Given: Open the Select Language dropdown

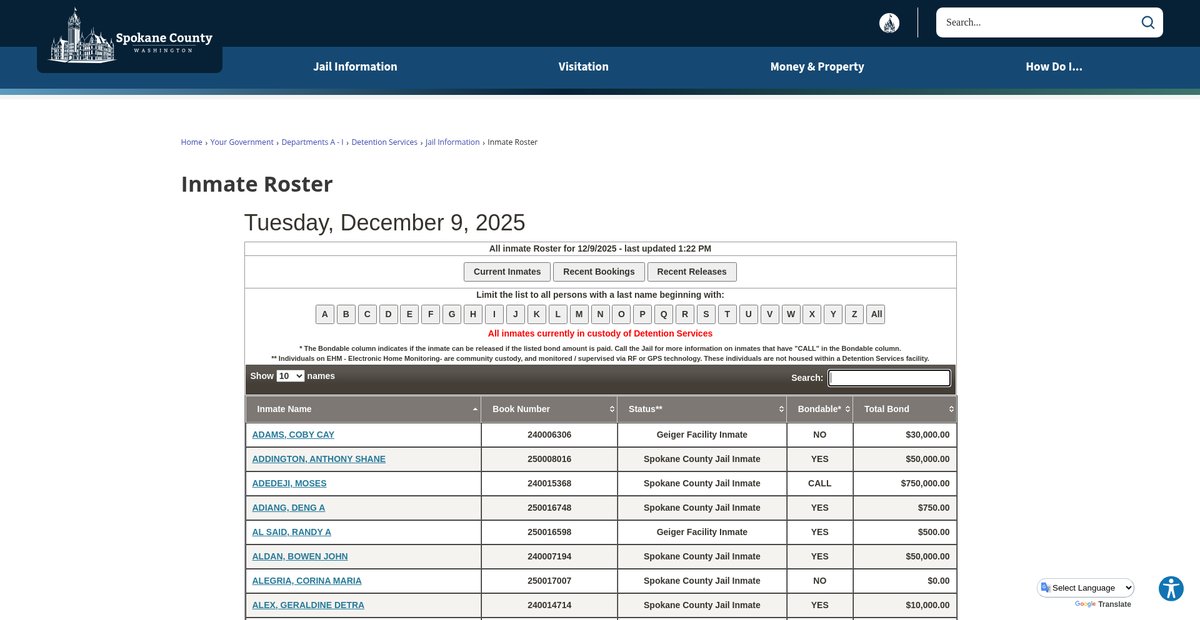Looking at the screenshot, I should click(1086, 588).
